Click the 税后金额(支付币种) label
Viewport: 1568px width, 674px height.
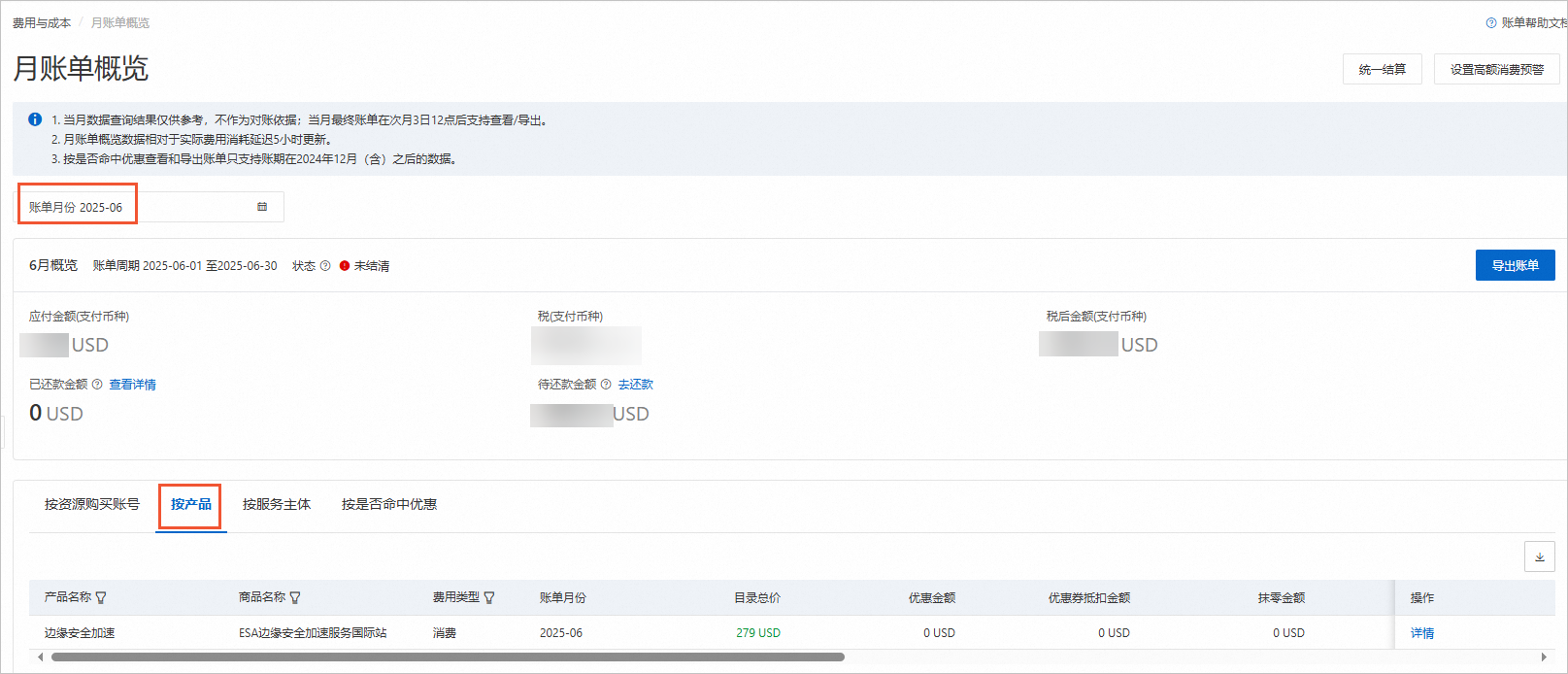pos(1097,317)
